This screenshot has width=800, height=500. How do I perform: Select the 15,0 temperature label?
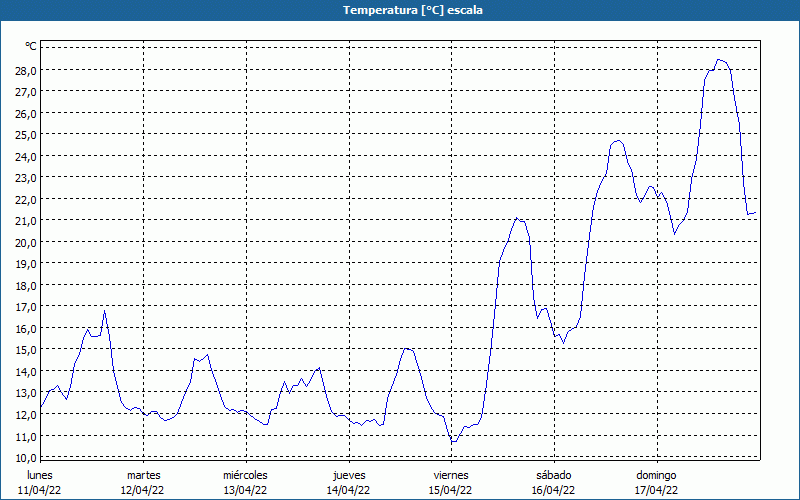click(x=27, y=350)
